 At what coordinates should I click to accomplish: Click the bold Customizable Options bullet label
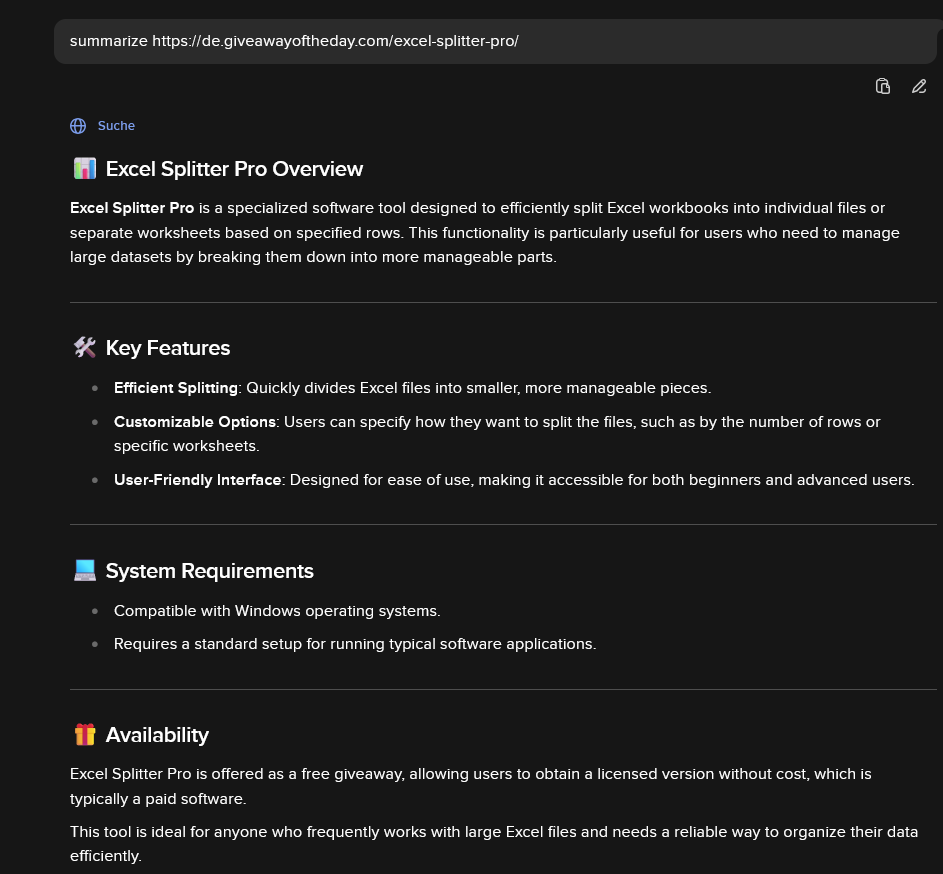point(194,422)
